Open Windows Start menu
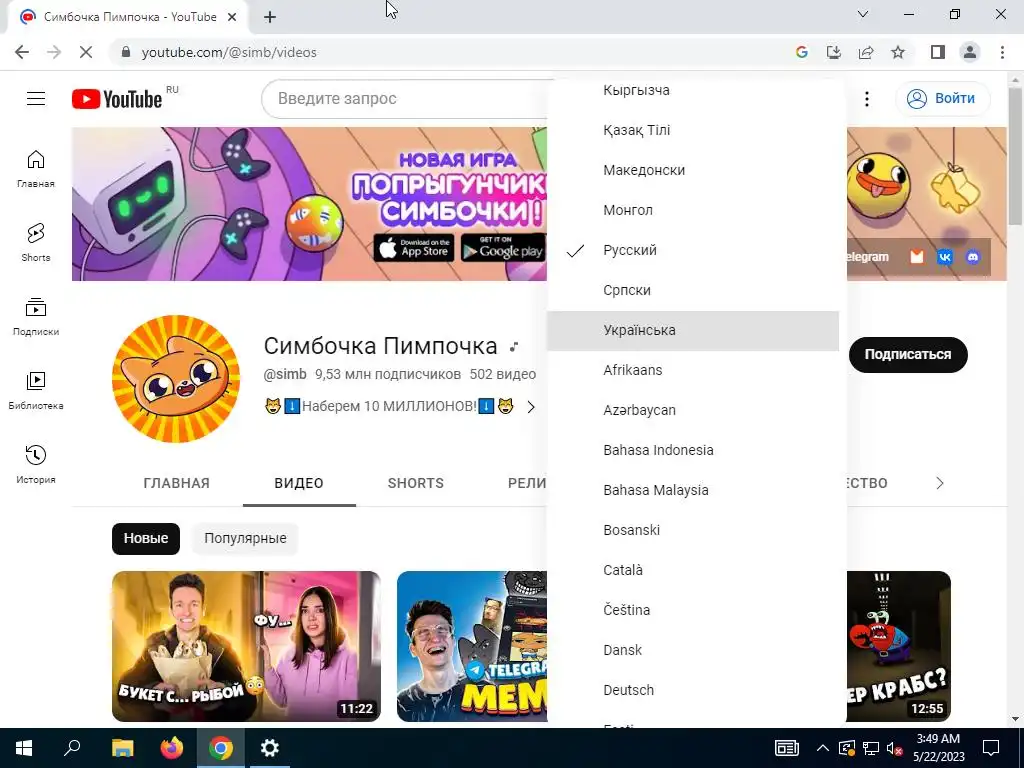1024x768 pixels. [x=24, y=748]
